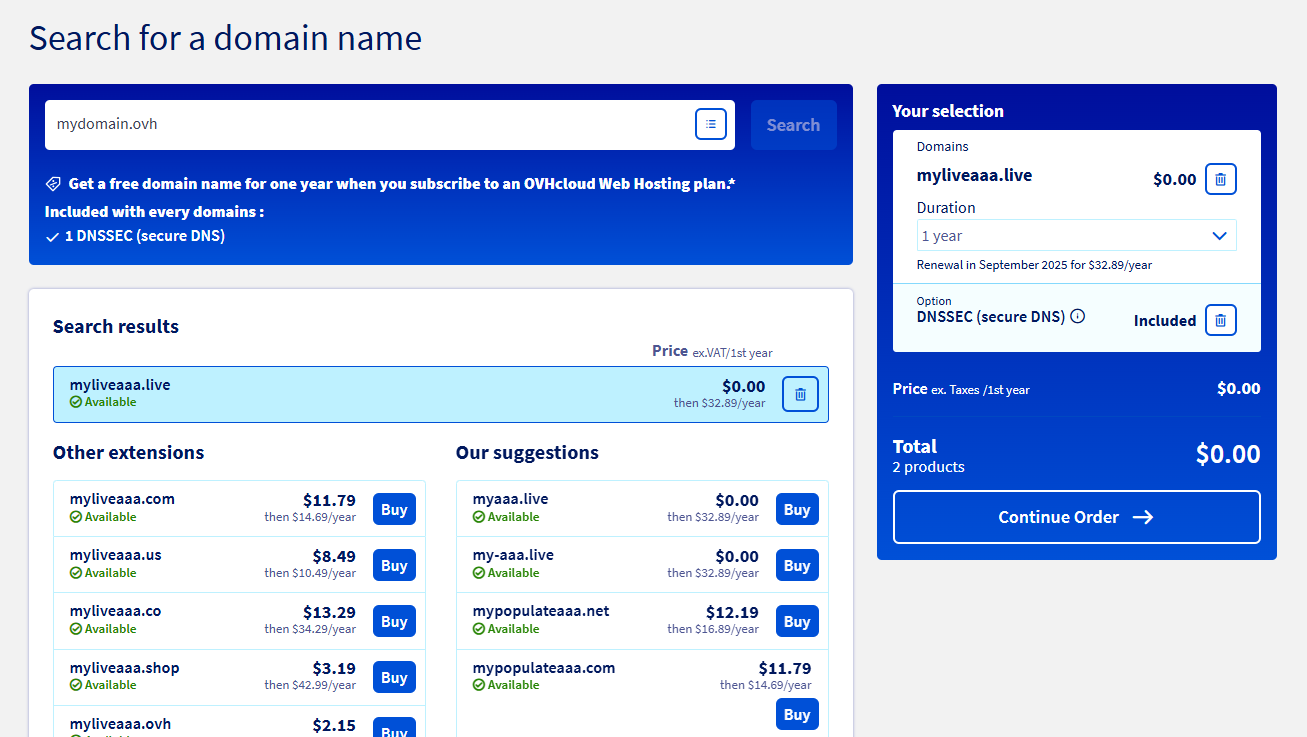Click the Search button
The height and width of the screenshot is (737, 1307).
793,125
